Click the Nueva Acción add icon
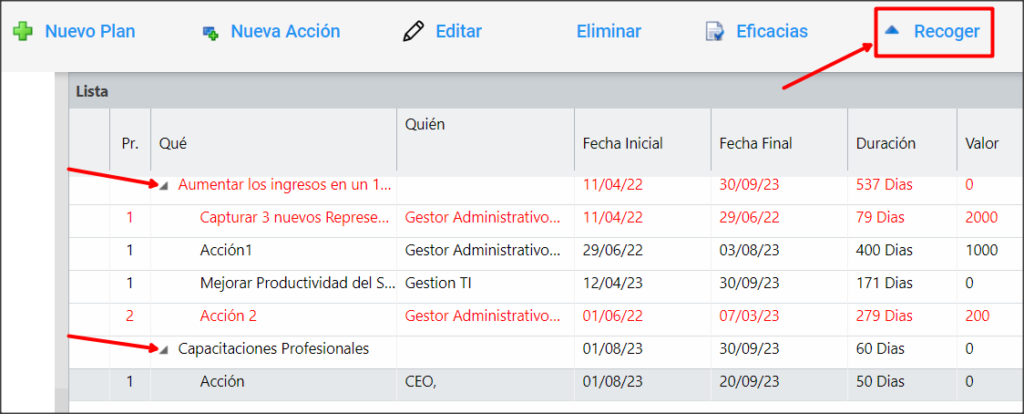 point(210,33)
